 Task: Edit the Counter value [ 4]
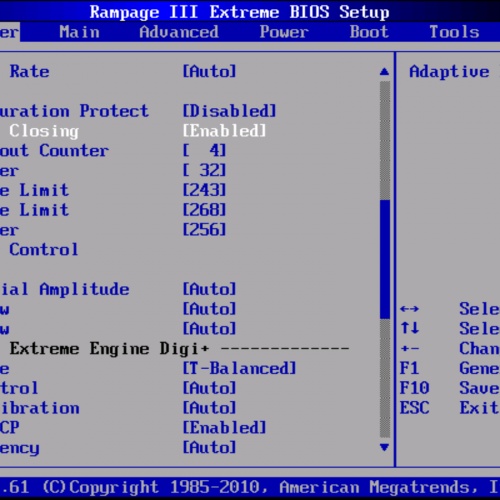tap(204, 151)
